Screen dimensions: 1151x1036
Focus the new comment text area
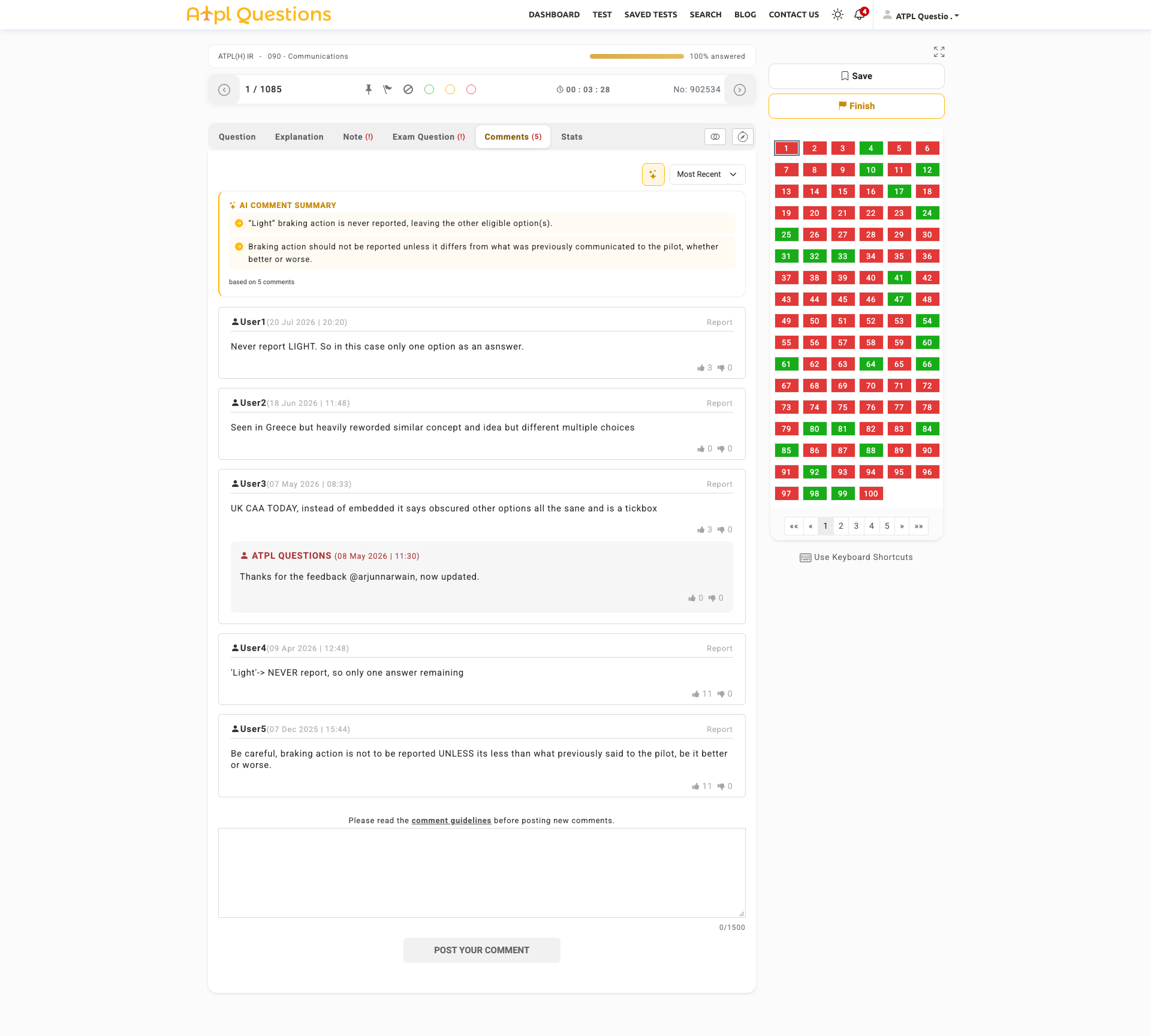482,873
